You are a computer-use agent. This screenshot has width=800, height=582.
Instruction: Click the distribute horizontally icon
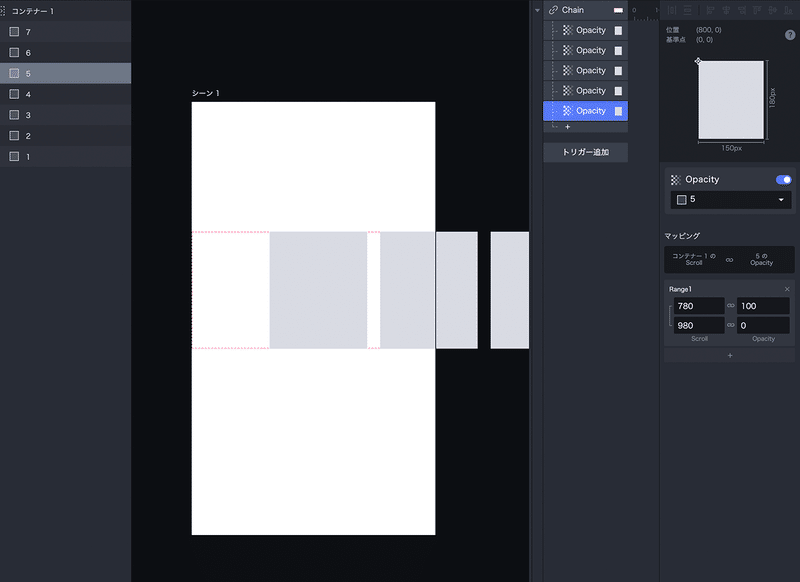(672, 10)
